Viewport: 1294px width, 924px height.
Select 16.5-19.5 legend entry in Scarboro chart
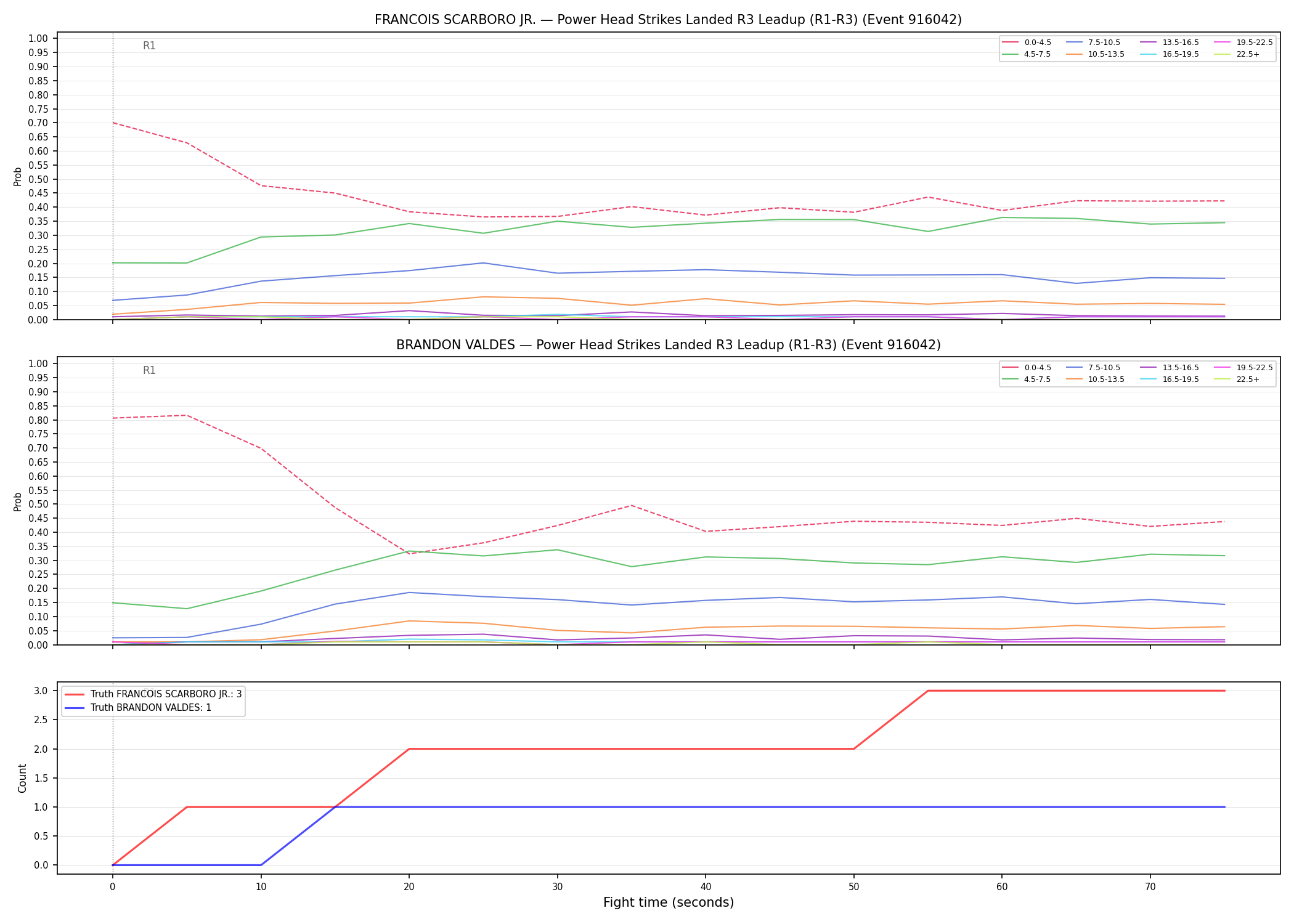[x=1170, y=54]
